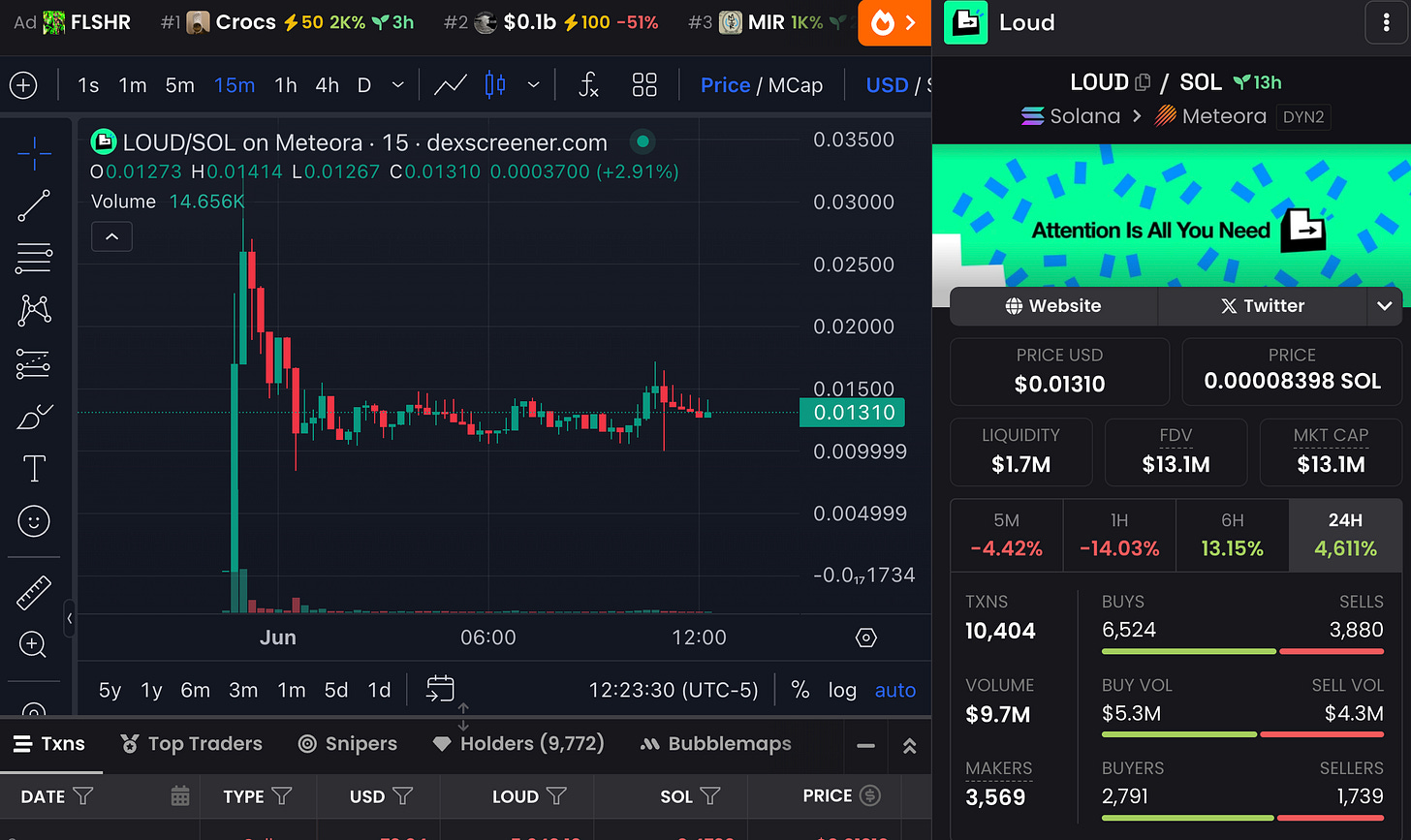
Task: Select USD chart denomination
Action: [887, 85]
